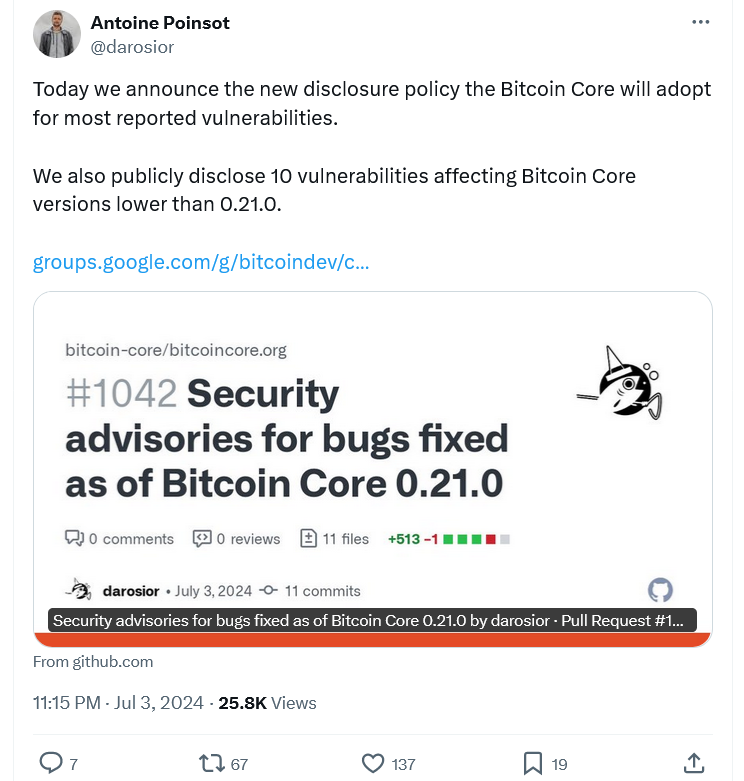Click the share upload icon

coord(694,763)
